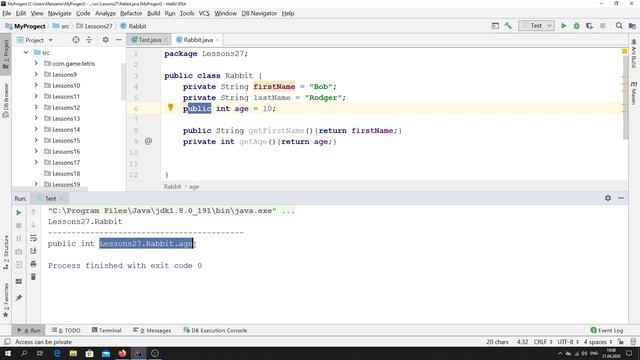Viewport: 640px width, 360px height.
Task: Pin the Run tab with pin icon
Action: (19, 298)
